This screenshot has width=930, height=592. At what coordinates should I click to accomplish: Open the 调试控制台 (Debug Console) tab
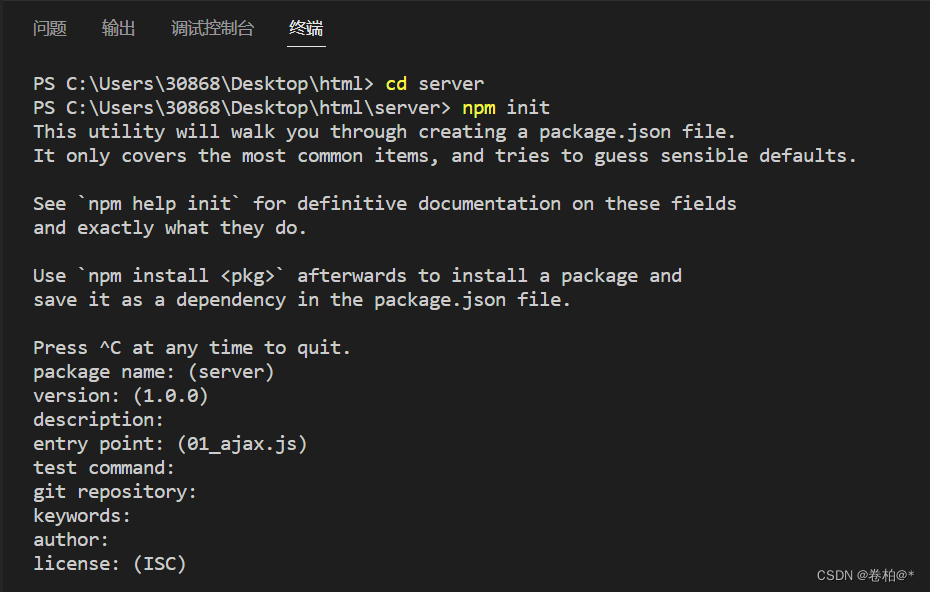[x=212, y=28]
